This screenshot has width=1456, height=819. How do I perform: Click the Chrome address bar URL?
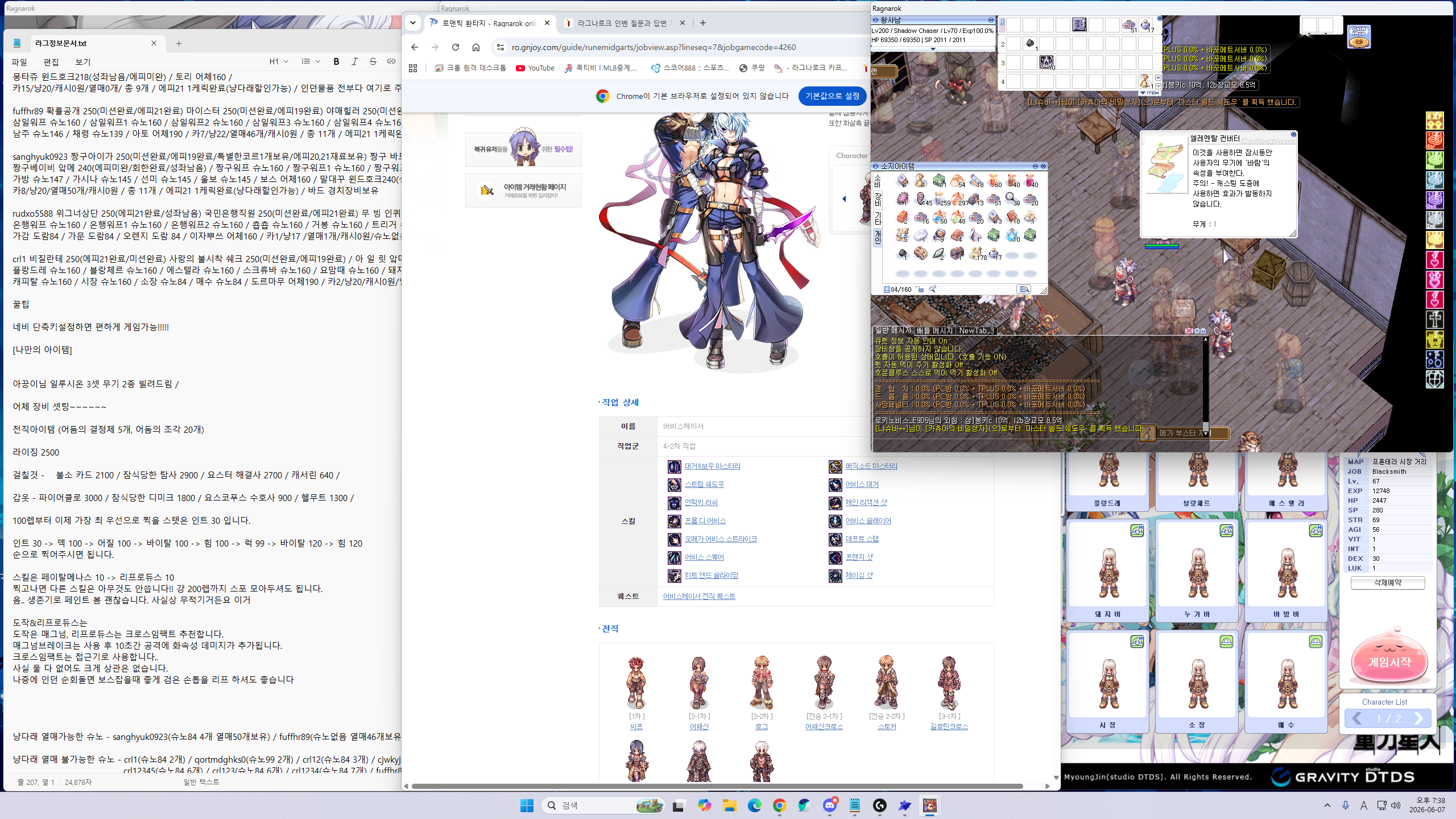653,47
